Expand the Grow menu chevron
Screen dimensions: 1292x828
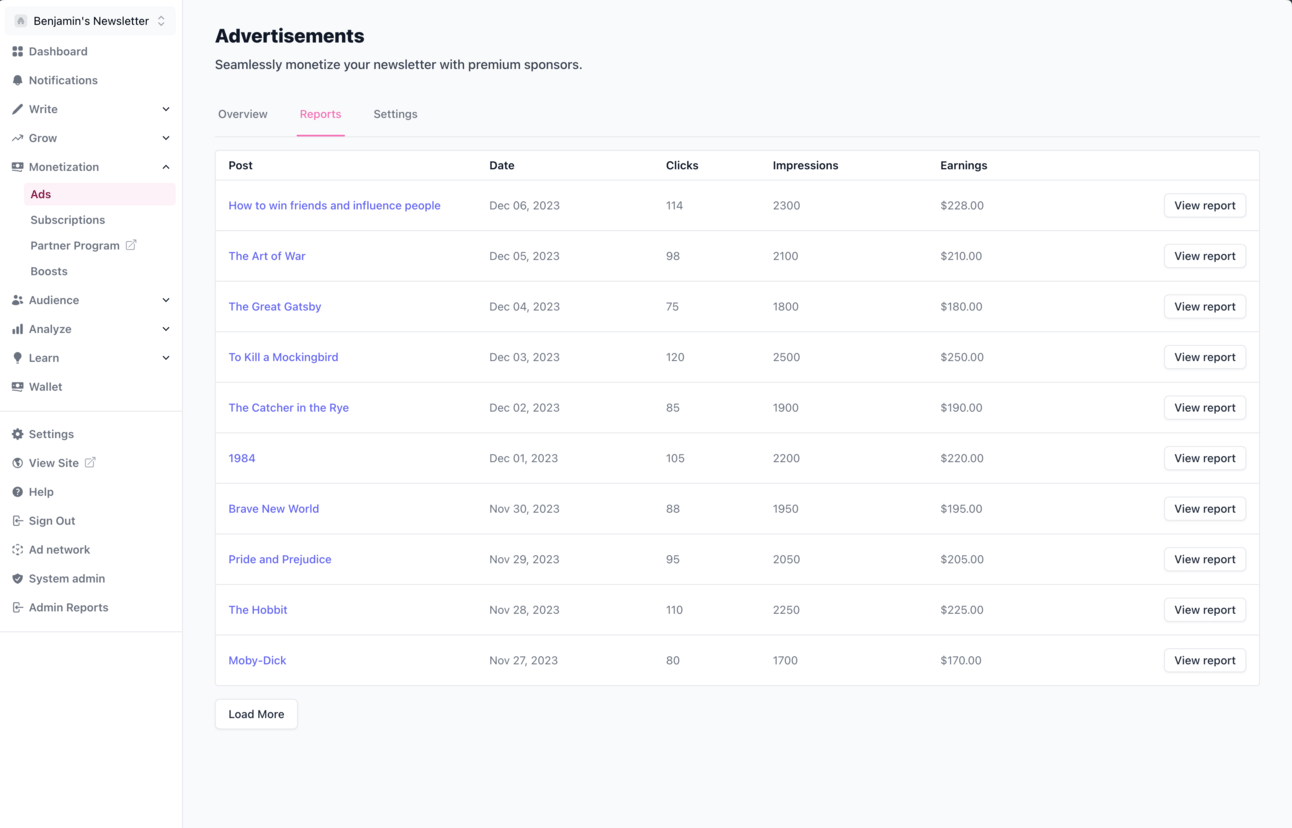(x=166, y=138)
